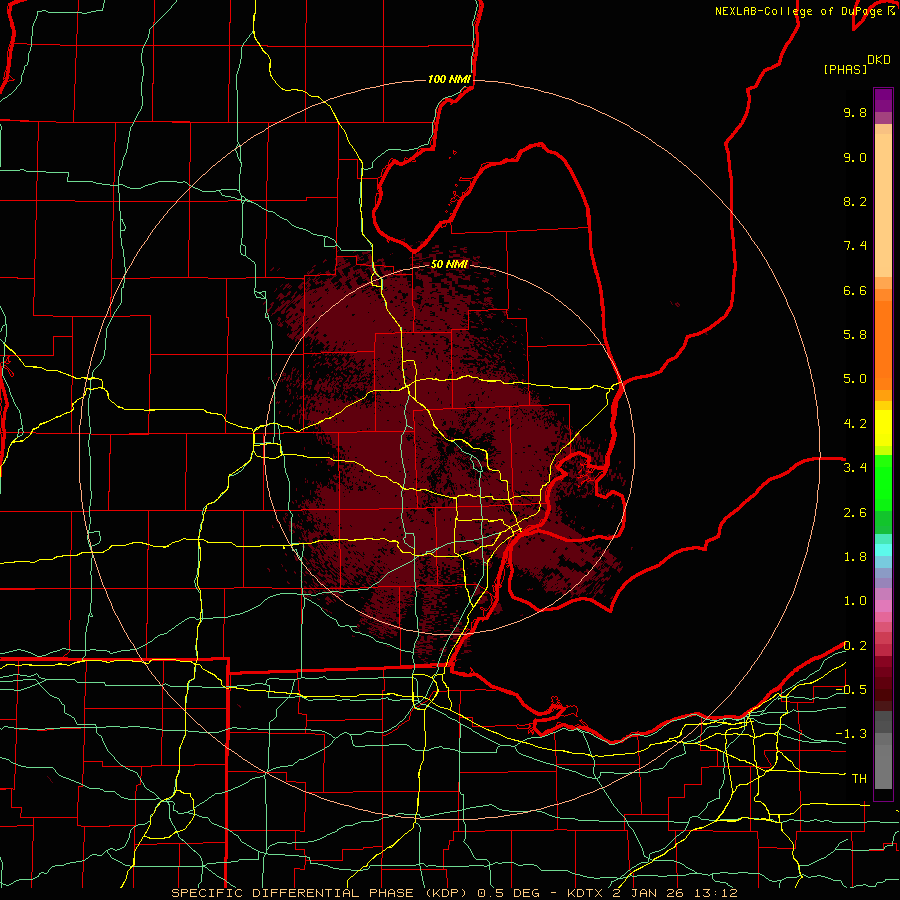
Task: Click the 50 NMI range ring label
Action: [449, 265]
